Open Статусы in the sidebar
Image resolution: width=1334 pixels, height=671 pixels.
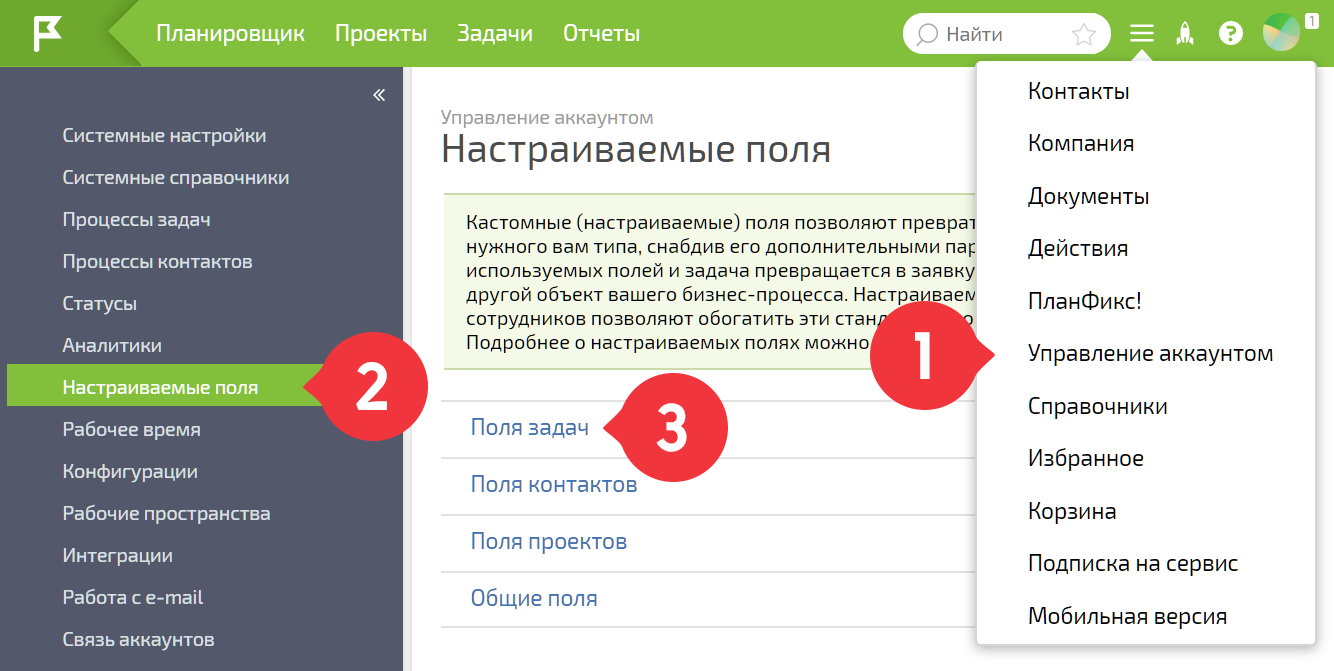point(100,303)
